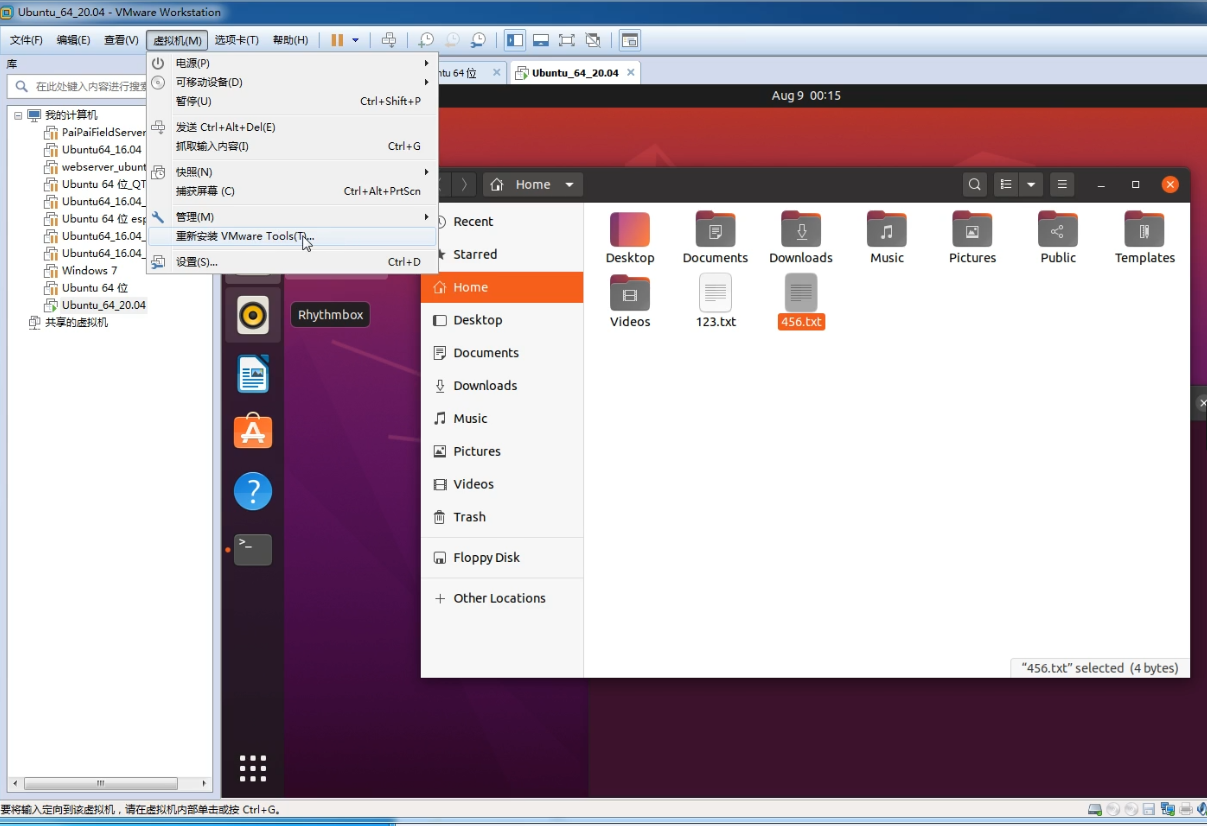The height and width of the screenshot is (826, 1207).
Task: Choose 抓取输入内容(I) menu entry
Action: [x=294, y=146]
